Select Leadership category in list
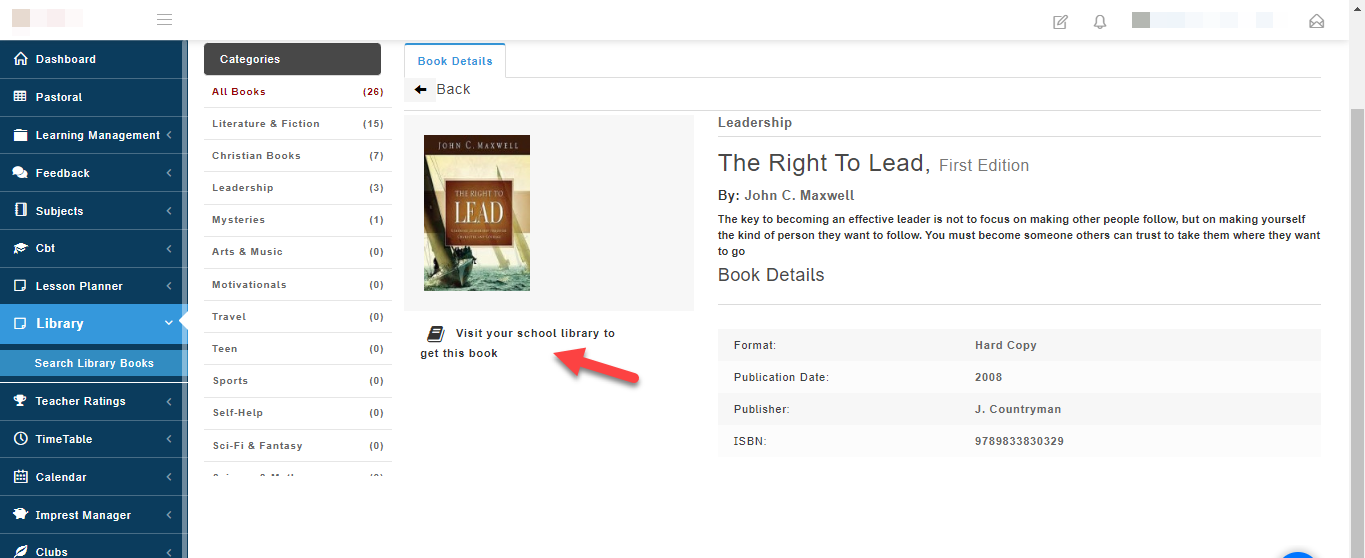The image size is (1365, 558). 297,188
